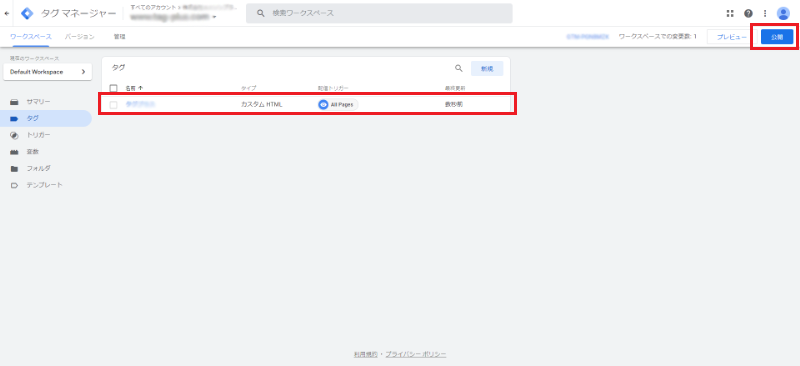Open the user account avatar
The width and height of the screenshot is (800, 366).
click(783, 14)
